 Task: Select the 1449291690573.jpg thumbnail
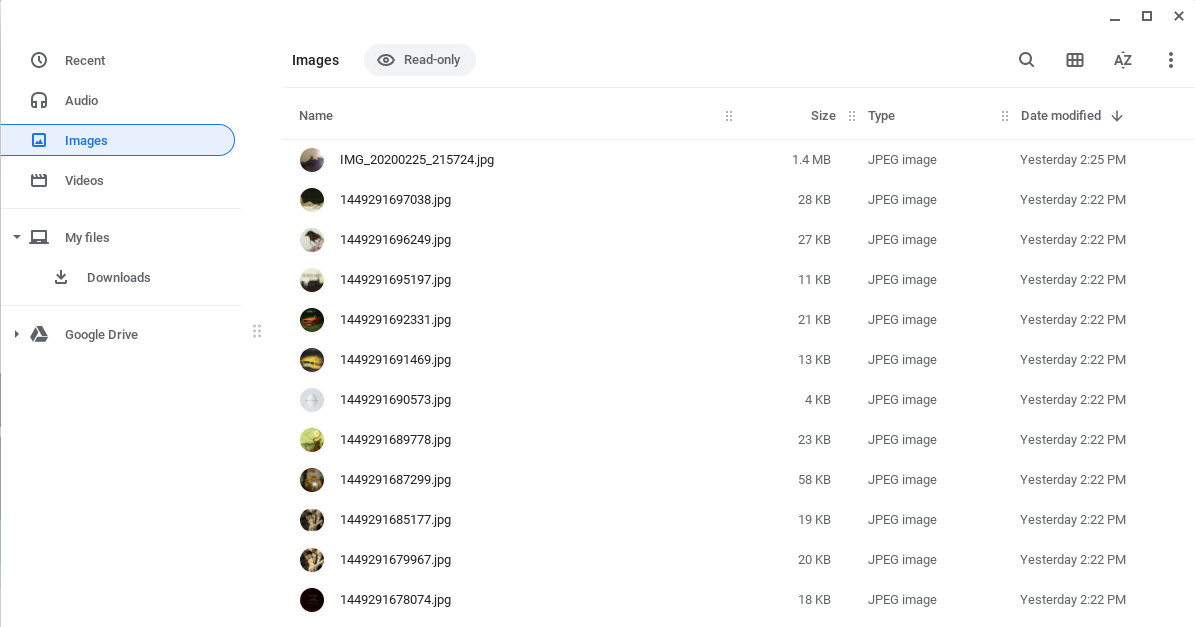[x=312, y=400]
